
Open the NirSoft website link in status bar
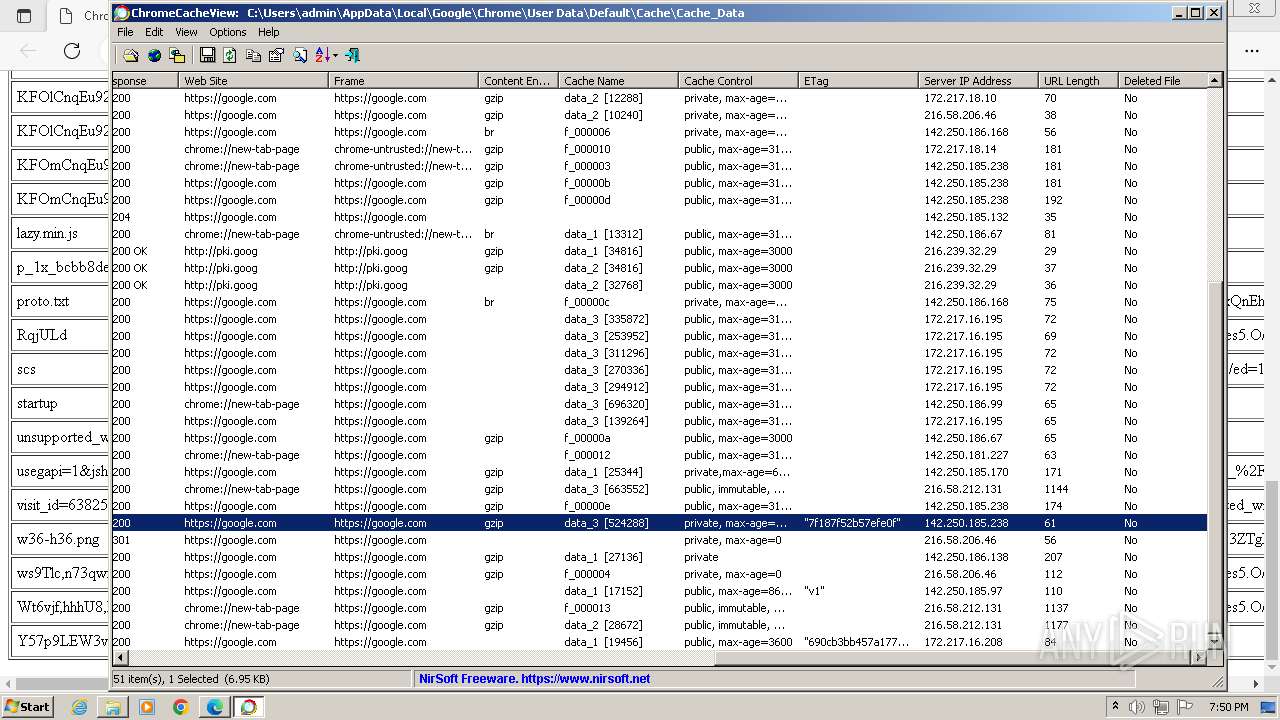534,678
